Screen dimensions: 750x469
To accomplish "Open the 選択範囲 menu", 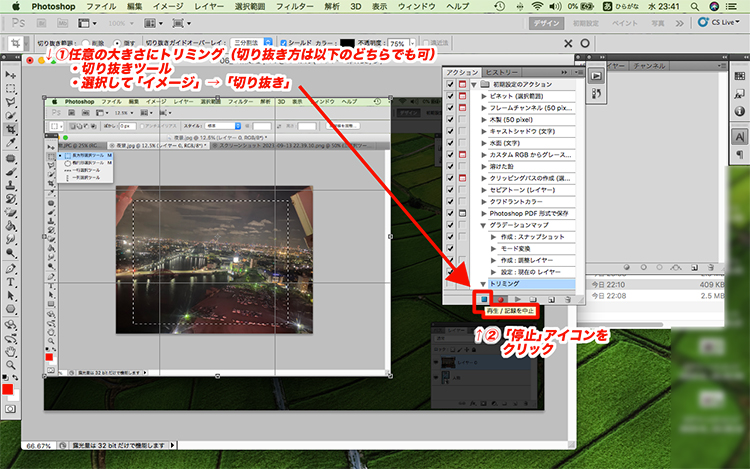I will point(250,6).
